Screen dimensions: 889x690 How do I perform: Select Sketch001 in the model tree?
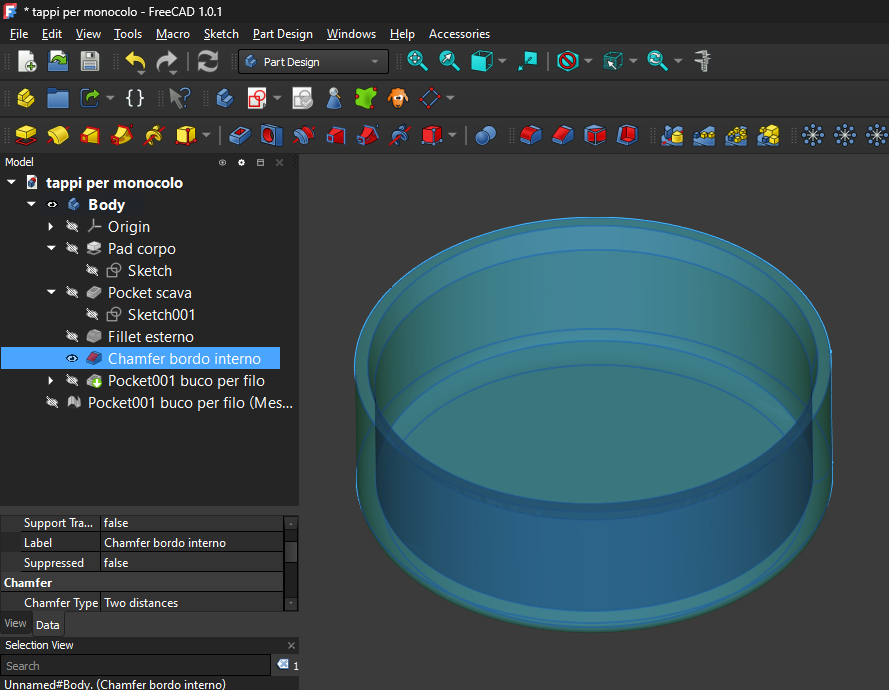(x=161, y=315)
